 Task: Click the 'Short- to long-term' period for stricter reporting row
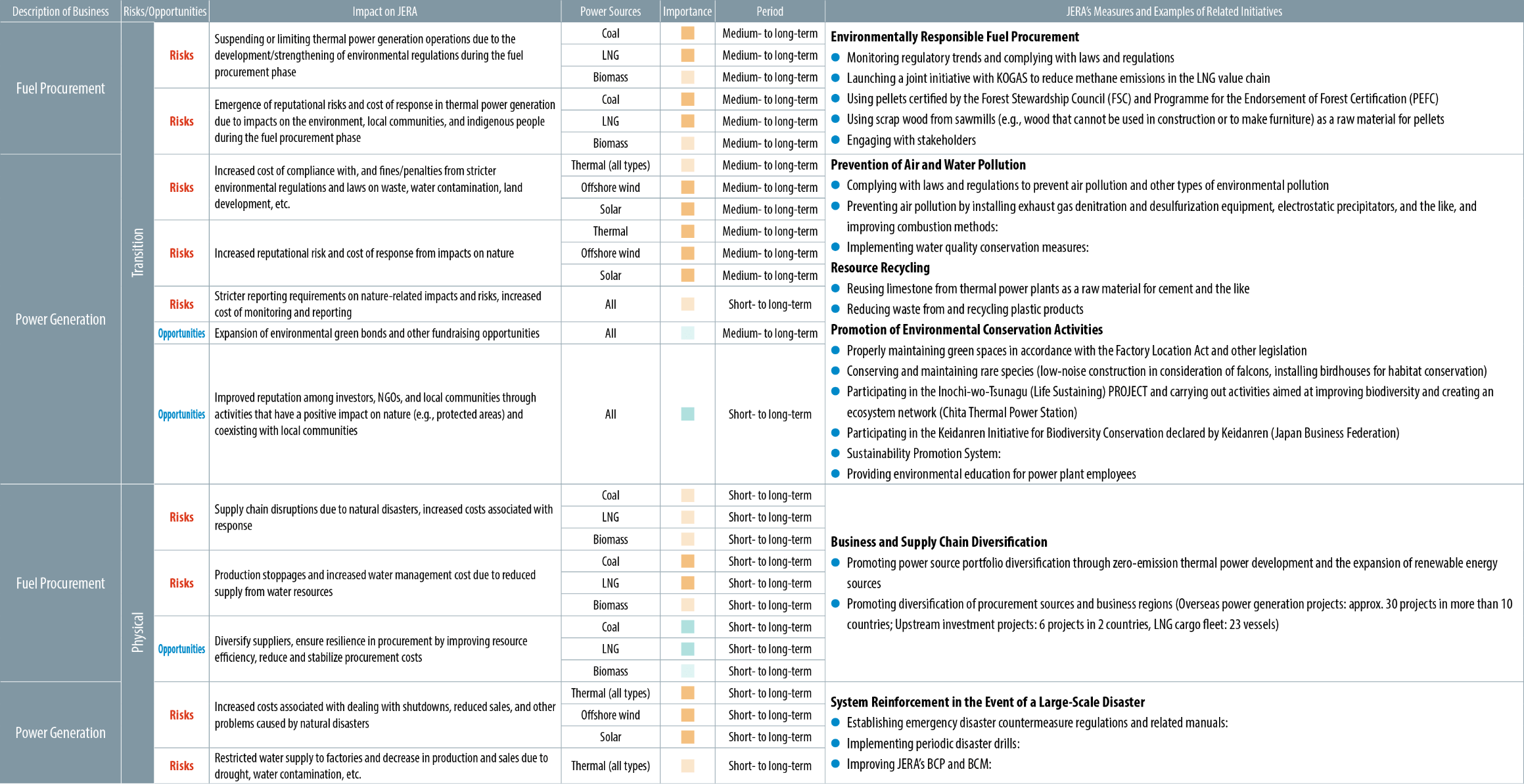tap(770, 304)
